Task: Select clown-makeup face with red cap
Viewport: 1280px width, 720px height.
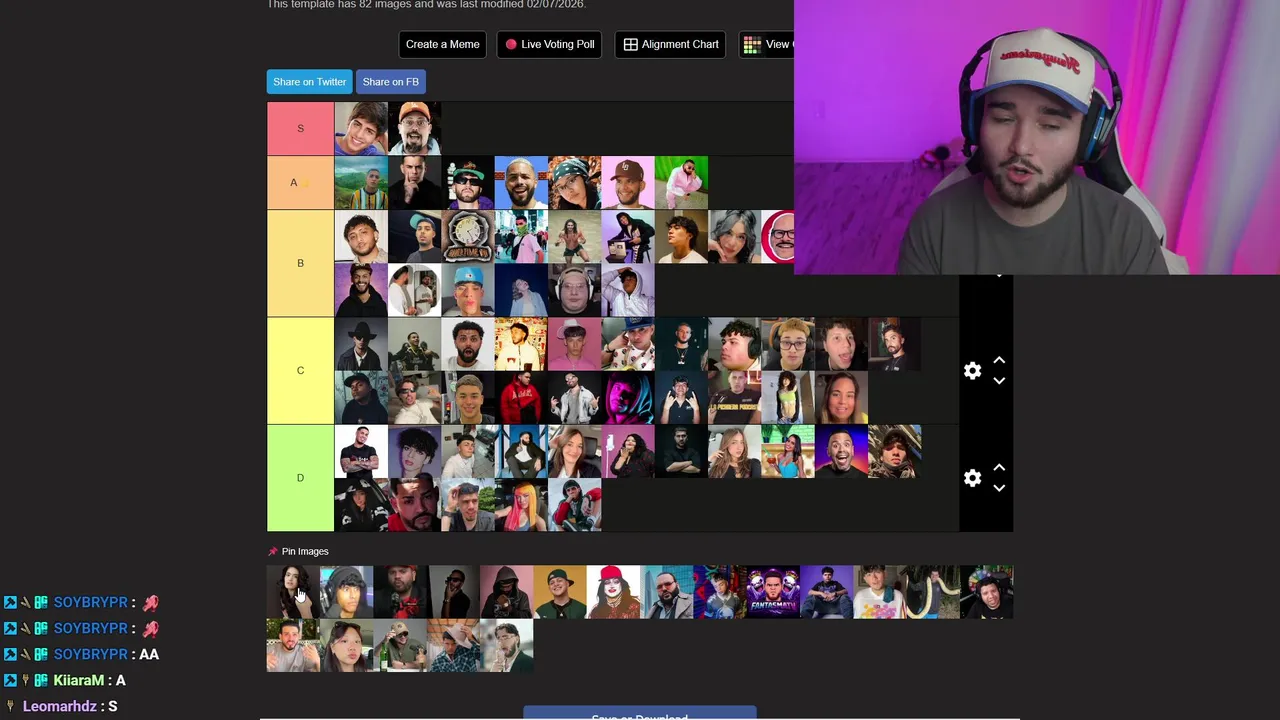Action: coord(613,592)
